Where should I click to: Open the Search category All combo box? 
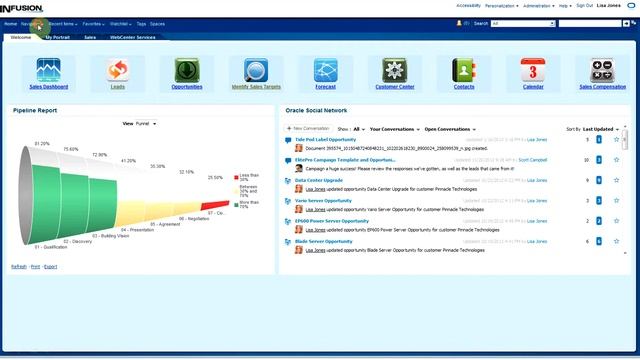[x=523, y=24]
